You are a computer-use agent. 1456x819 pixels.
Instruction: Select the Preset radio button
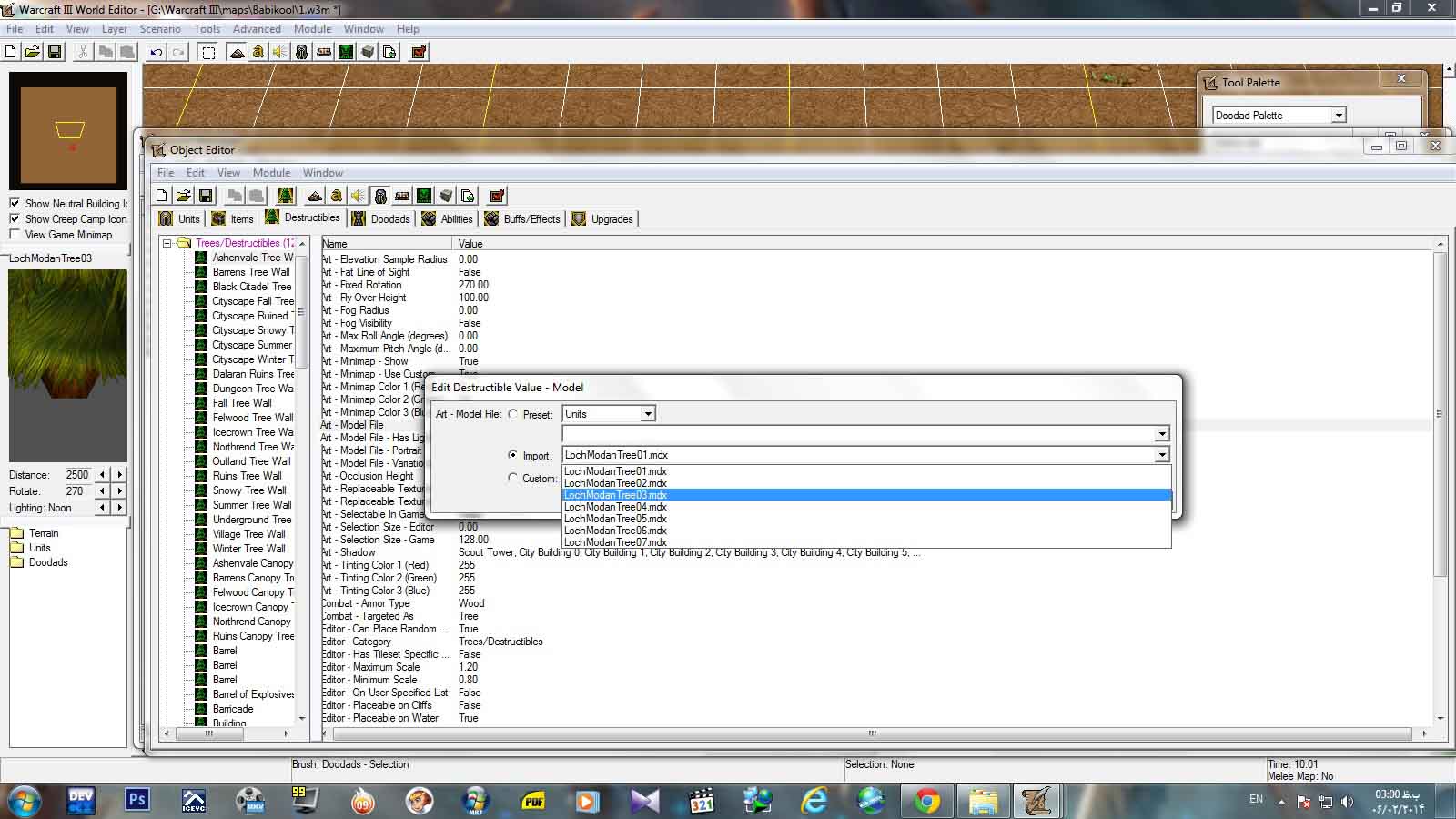pos(513,414)
